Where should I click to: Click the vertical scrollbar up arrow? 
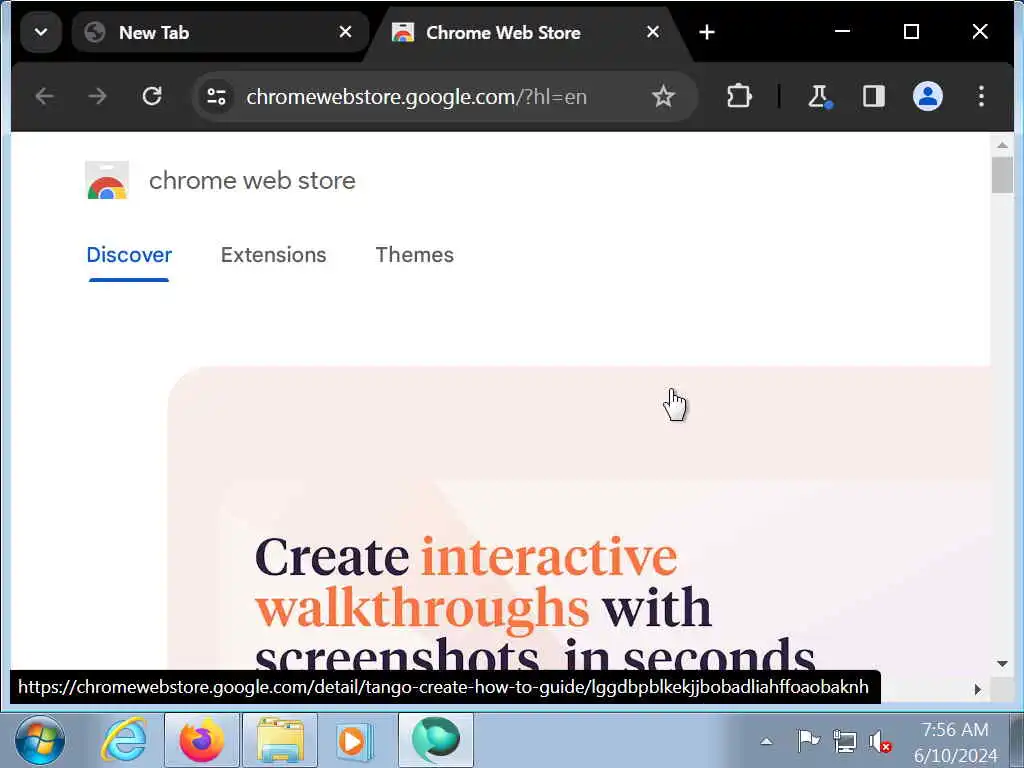(1002, 145)
